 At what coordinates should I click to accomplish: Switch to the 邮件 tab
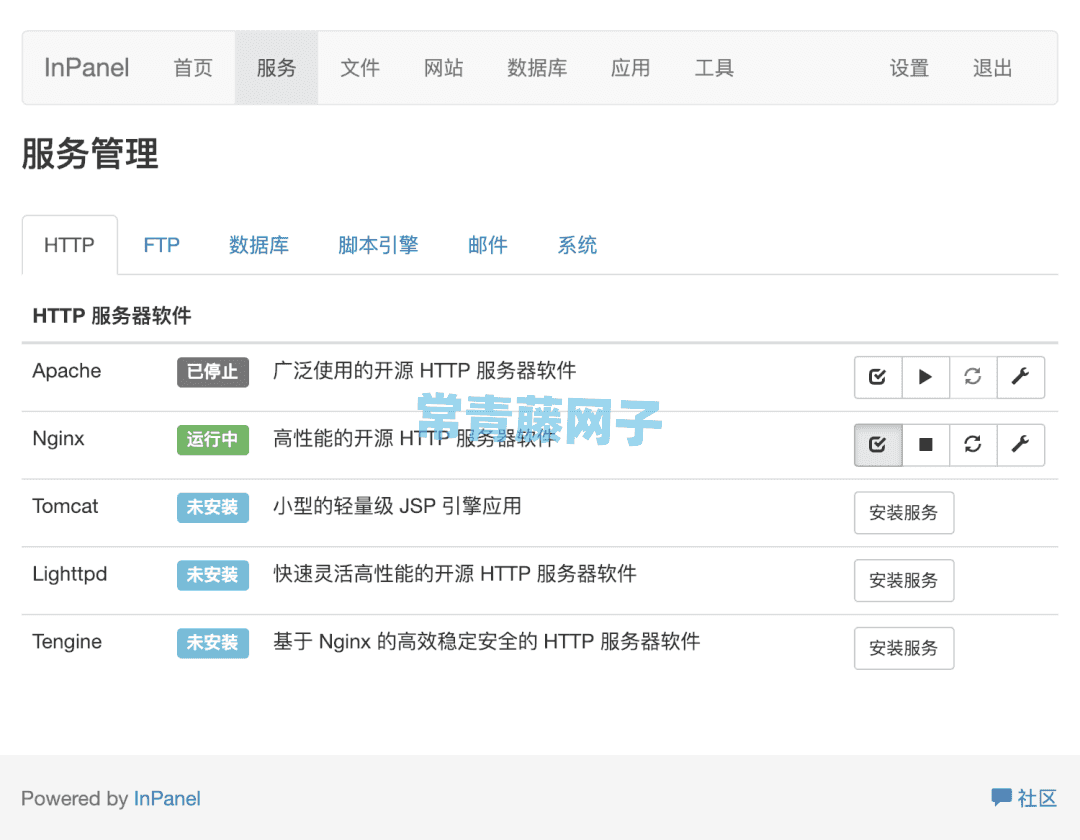pyautogui.click(x=487, y=244)
